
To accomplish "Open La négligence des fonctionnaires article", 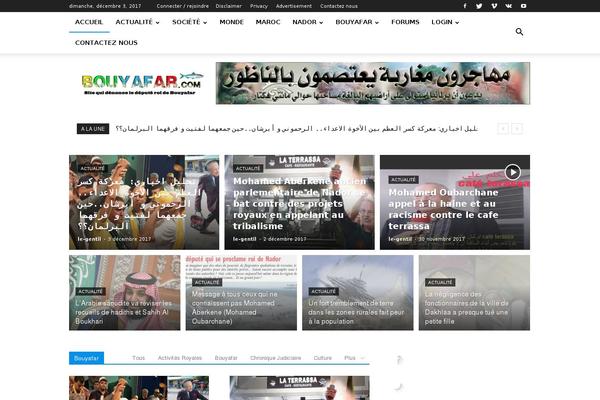I will (x=466, y=307).
